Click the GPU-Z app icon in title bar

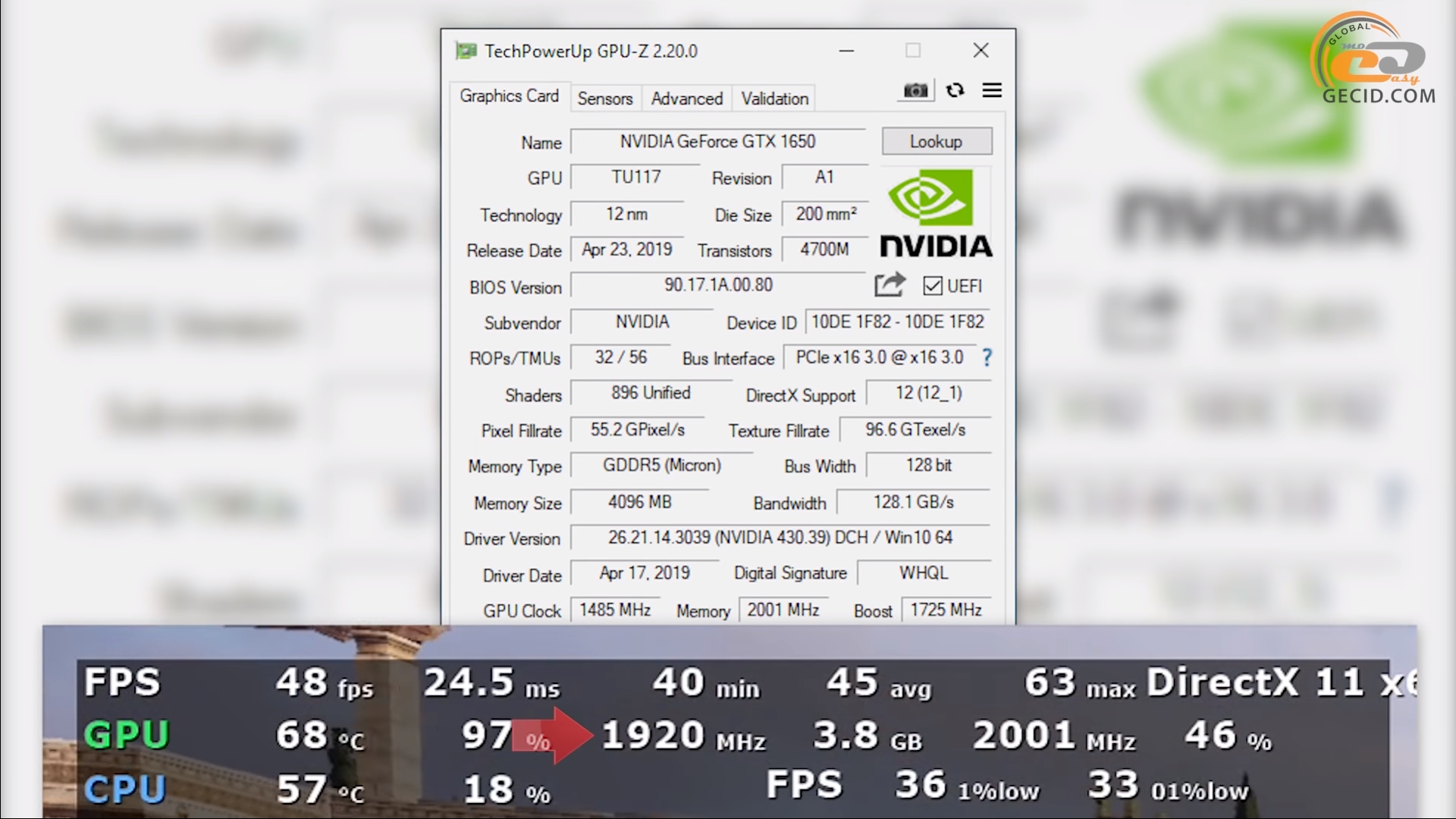pyautogui.click(x=466, y=51)
